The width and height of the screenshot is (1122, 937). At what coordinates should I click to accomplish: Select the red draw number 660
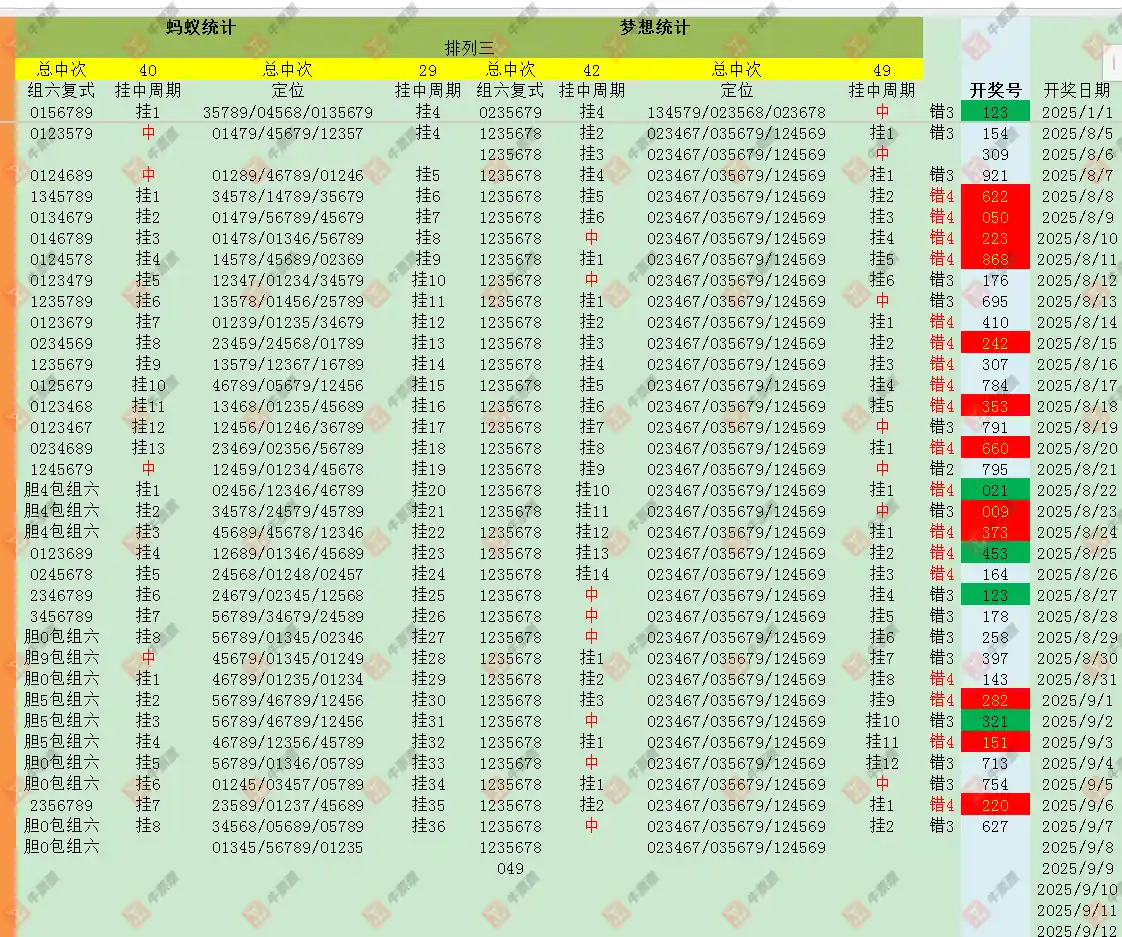point(995,448)
